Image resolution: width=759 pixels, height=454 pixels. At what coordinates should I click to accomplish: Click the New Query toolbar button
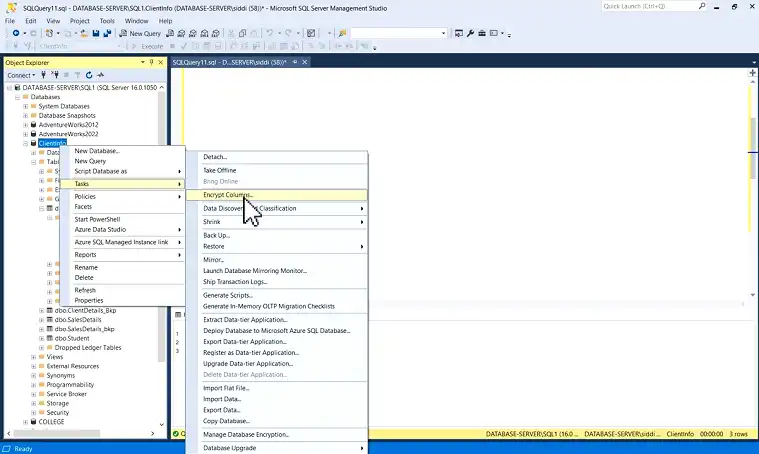tap(140, 33)
